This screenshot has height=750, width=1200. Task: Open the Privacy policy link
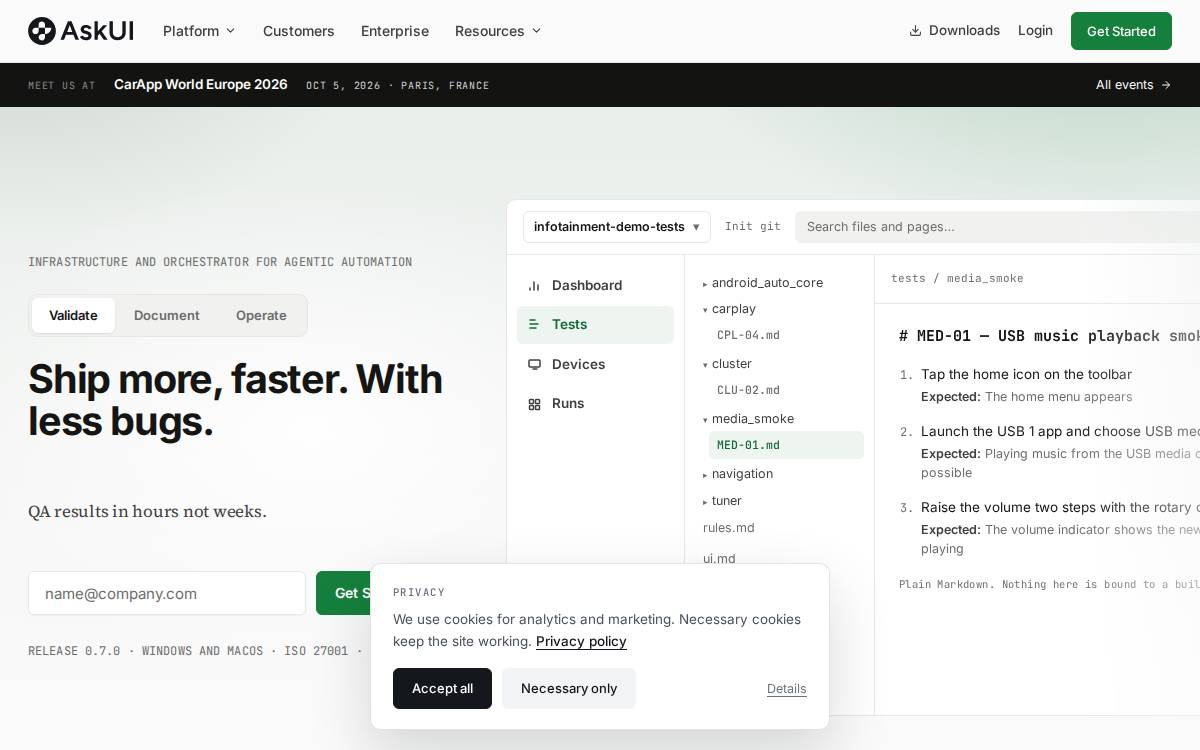581,642
